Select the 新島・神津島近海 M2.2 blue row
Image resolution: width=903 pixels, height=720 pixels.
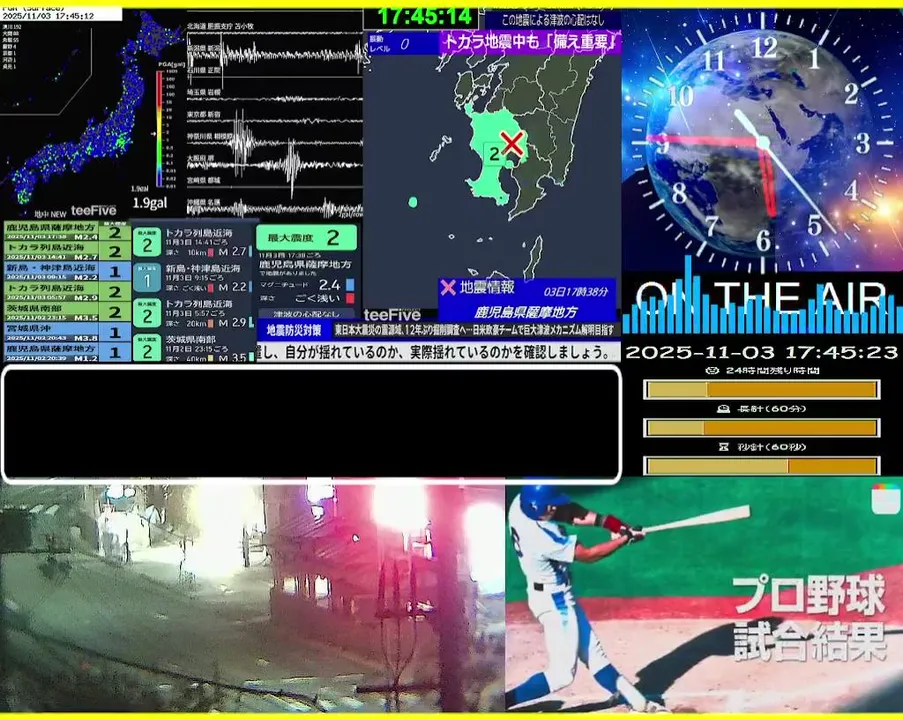[67, 271]
